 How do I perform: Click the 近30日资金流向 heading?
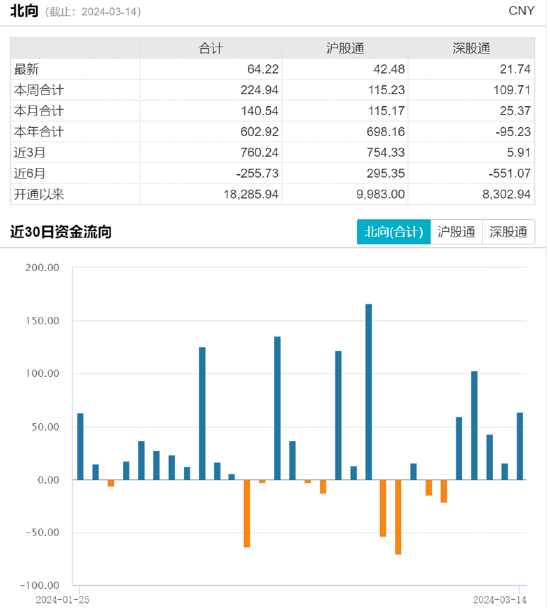[61, 232]
